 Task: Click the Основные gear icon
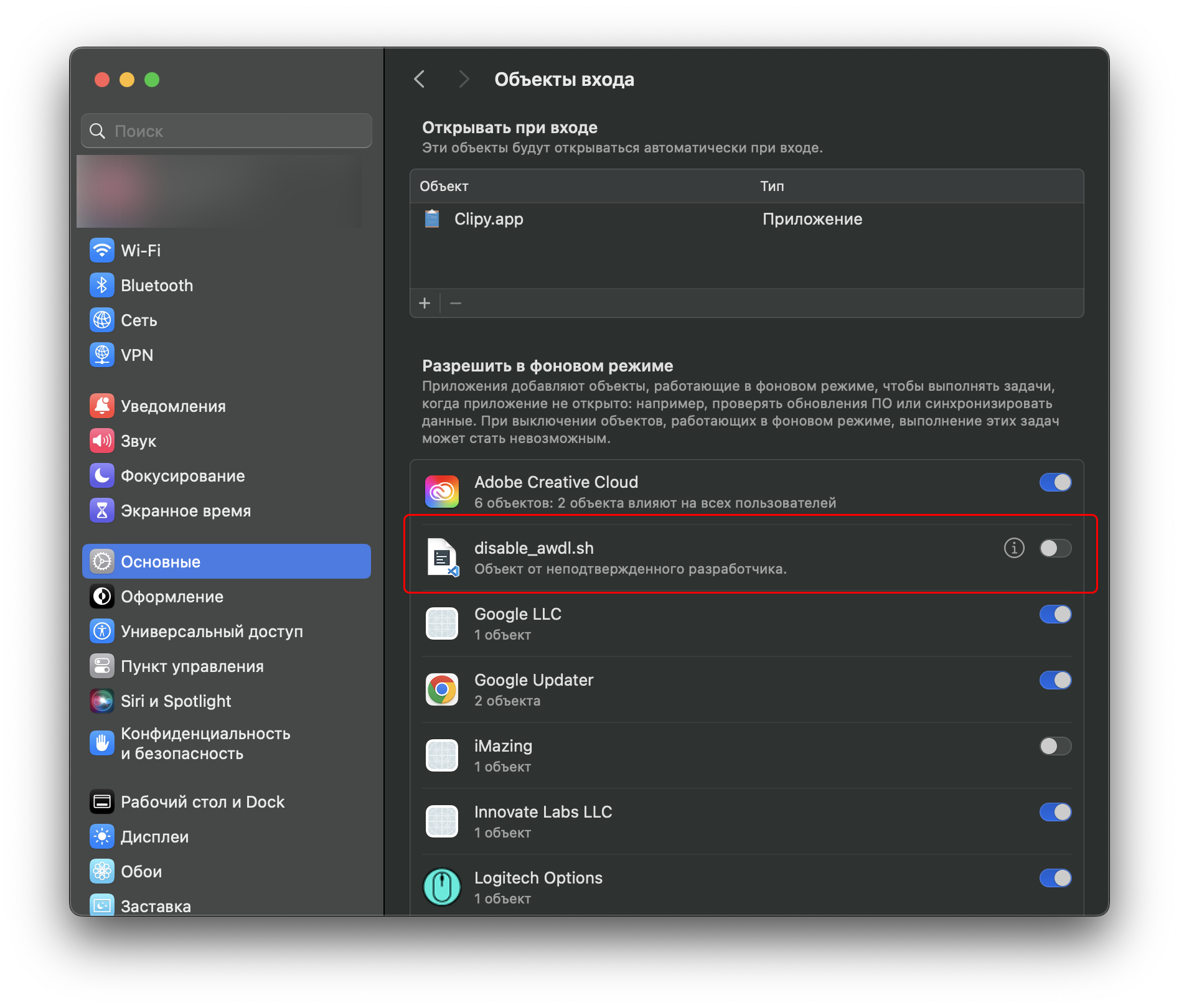pos(102,562)
